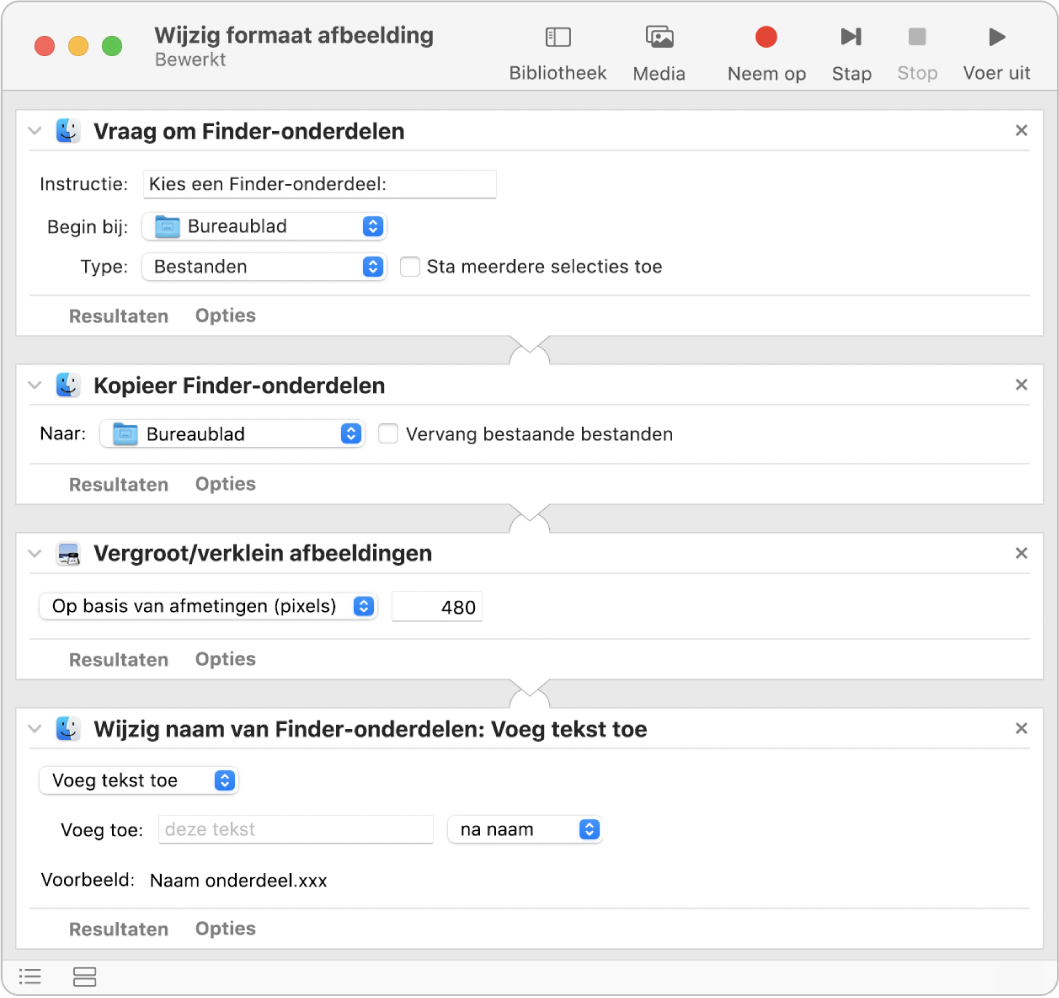Show the log list view icon
This screenshot has height=998, width=1059.
[31, 976]
